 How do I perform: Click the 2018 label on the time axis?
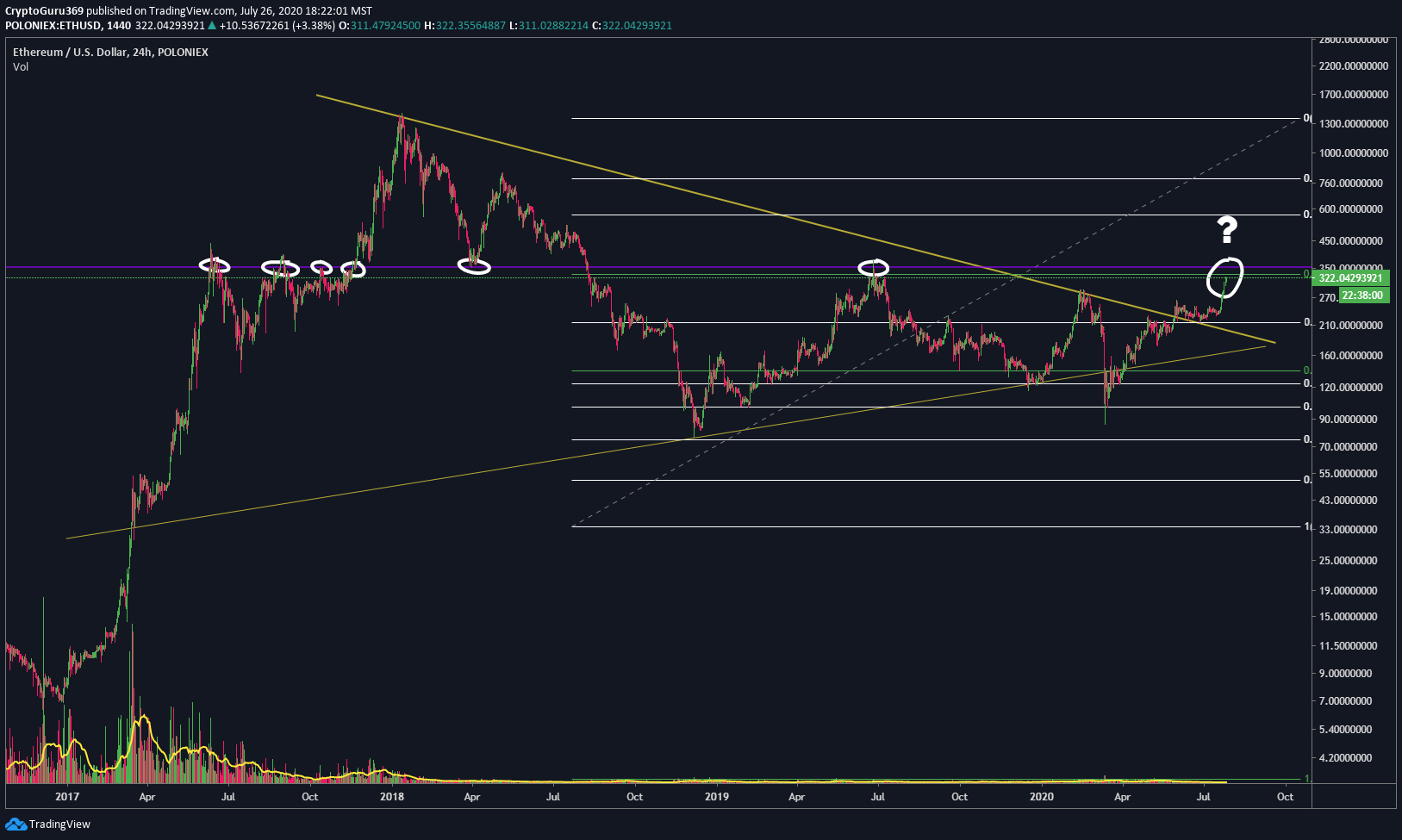392,797
